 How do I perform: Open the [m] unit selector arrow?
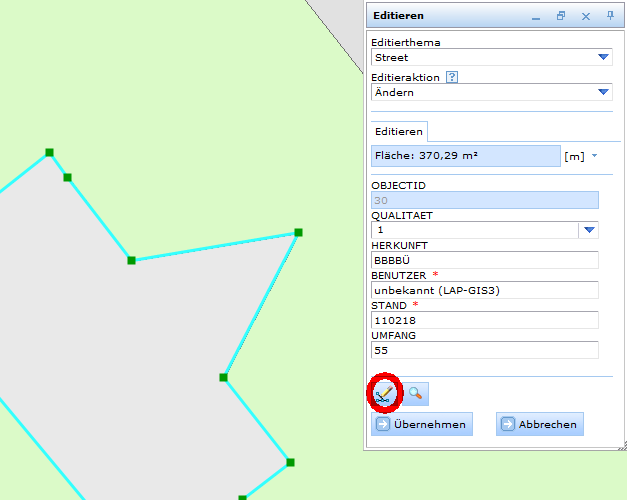coord(595,156)
